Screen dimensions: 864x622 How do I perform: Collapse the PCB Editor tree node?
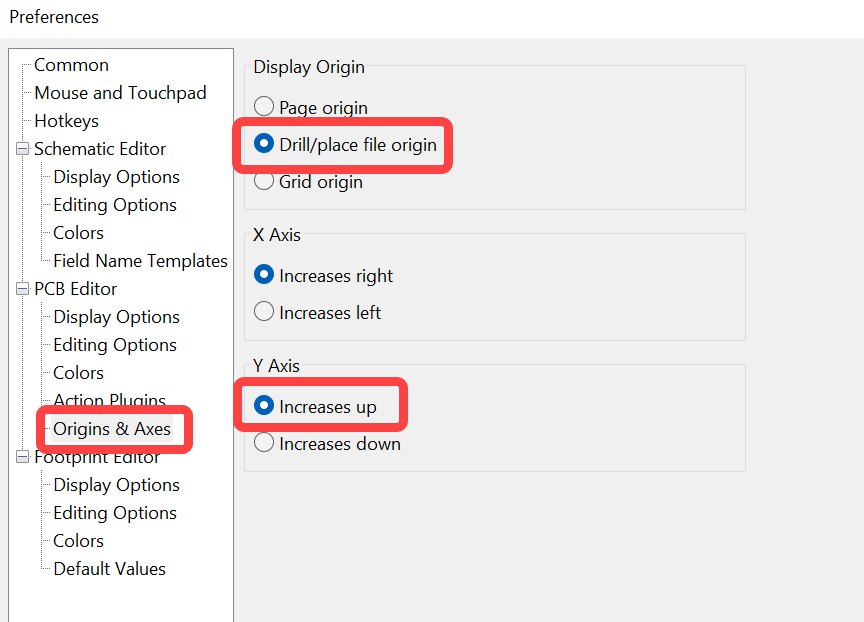point(22,289)
